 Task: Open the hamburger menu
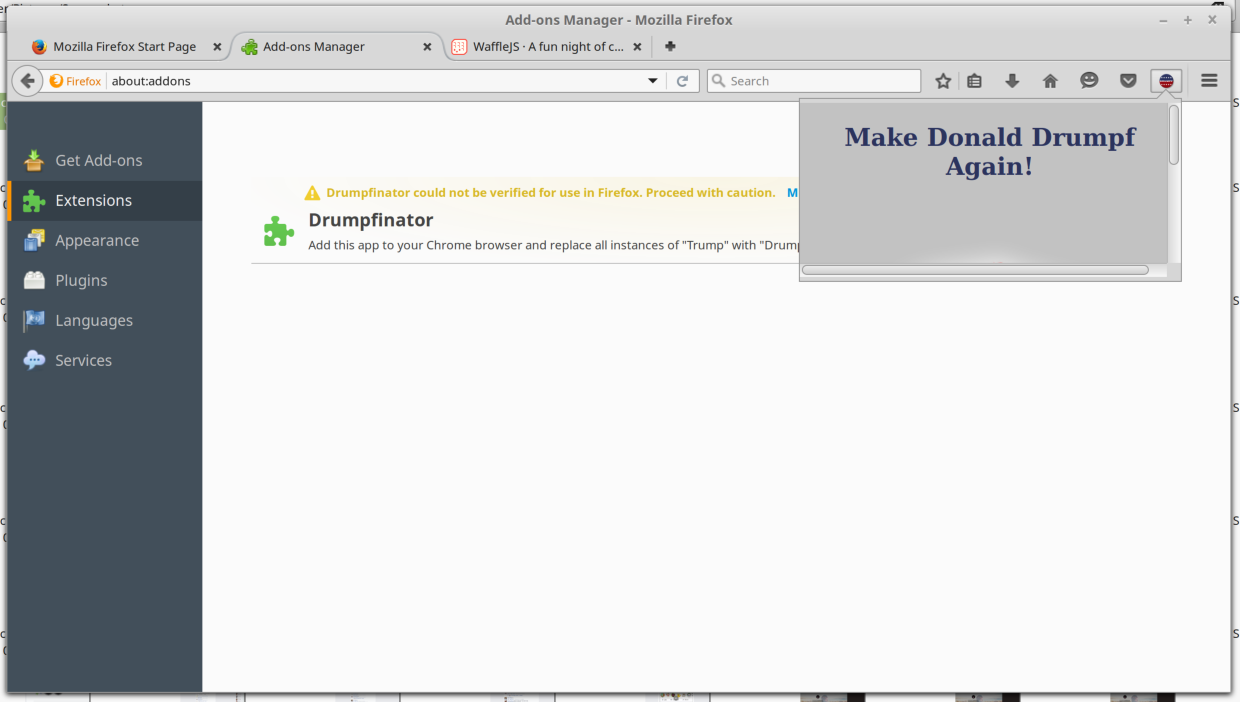tap(1209, 81)
